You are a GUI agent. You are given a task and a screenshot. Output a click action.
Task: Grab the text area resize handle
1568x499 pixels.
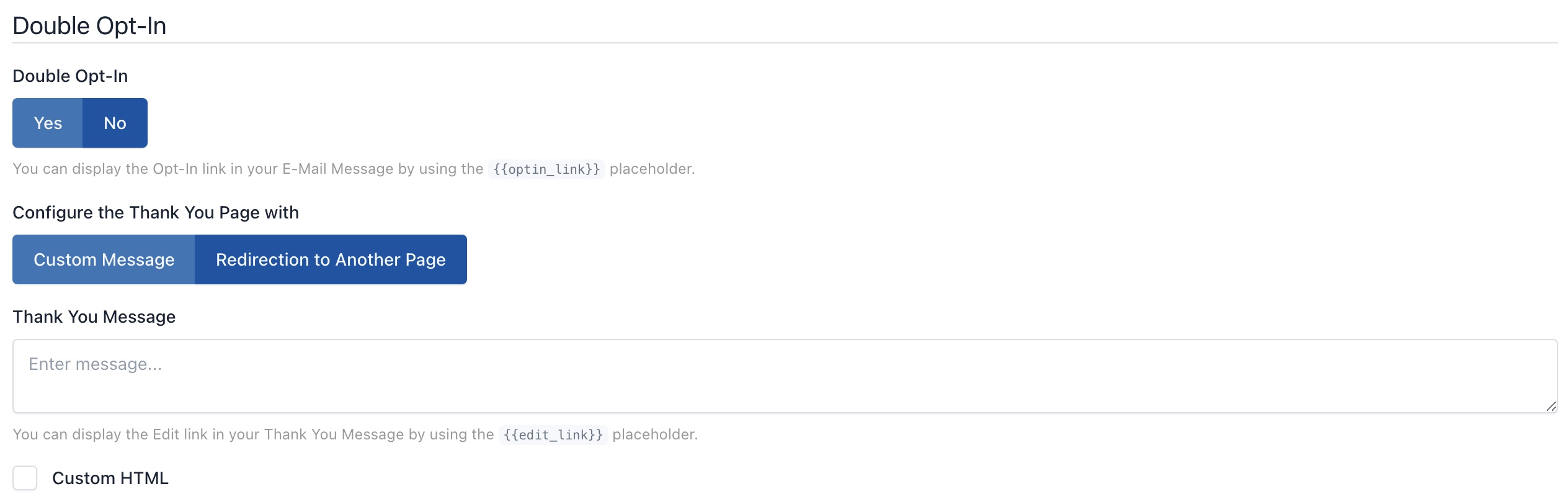pyautogui.click(x=1551, y=407)
